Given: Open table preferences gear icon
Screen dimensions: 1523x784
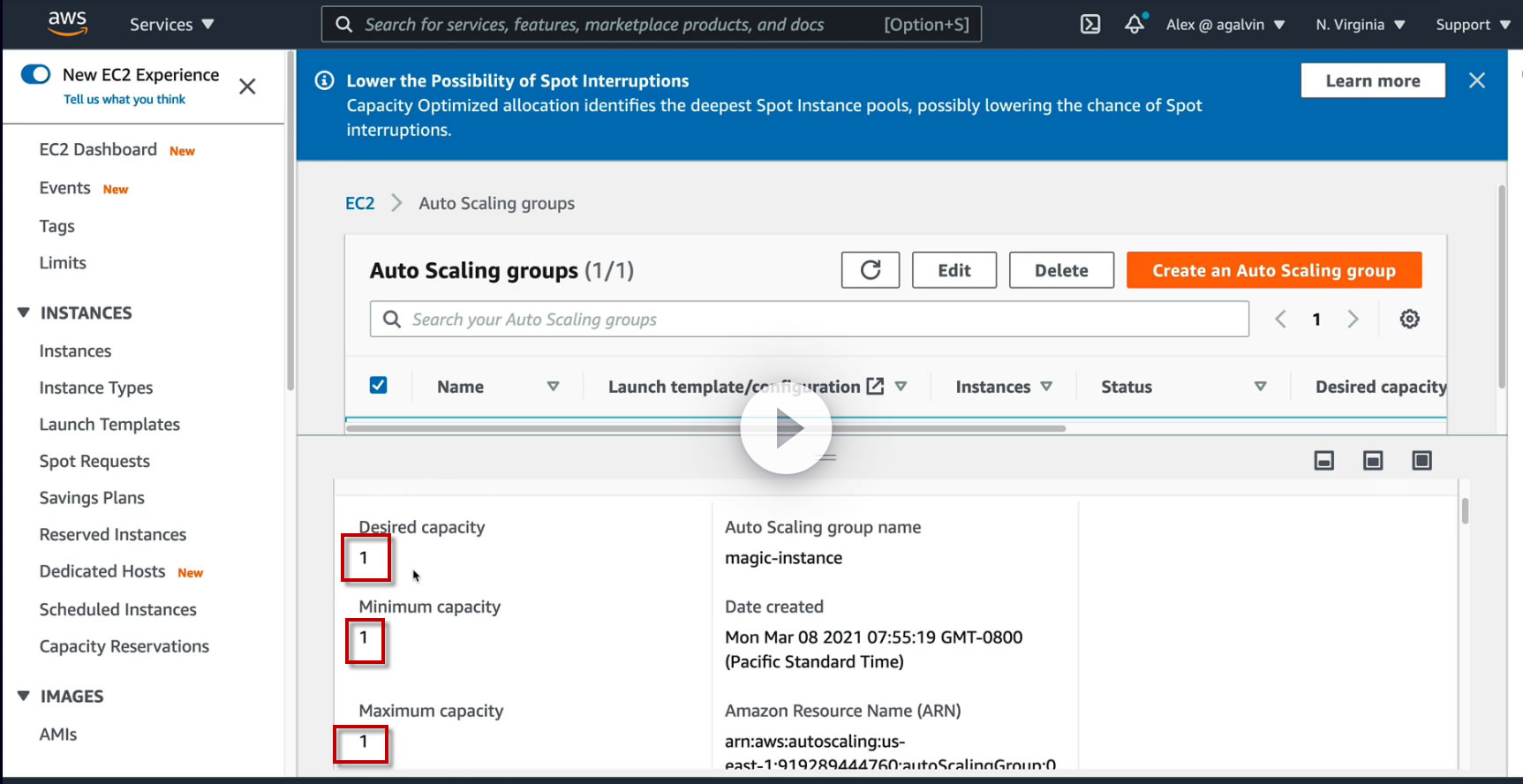Looking at the screenshot, I should (1409, 320).
